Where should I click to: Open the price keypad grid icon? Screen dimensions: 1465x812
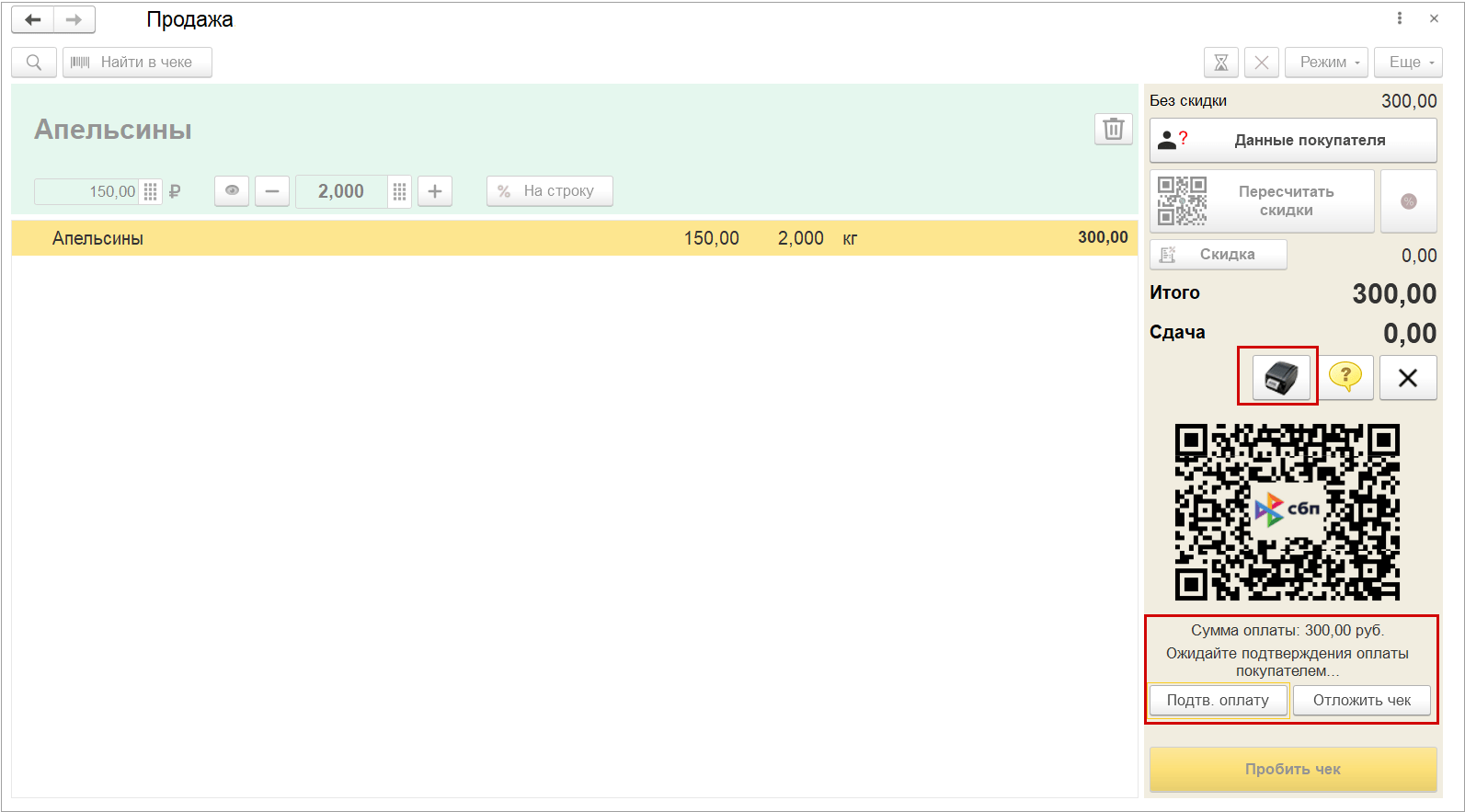click(151, 191)
